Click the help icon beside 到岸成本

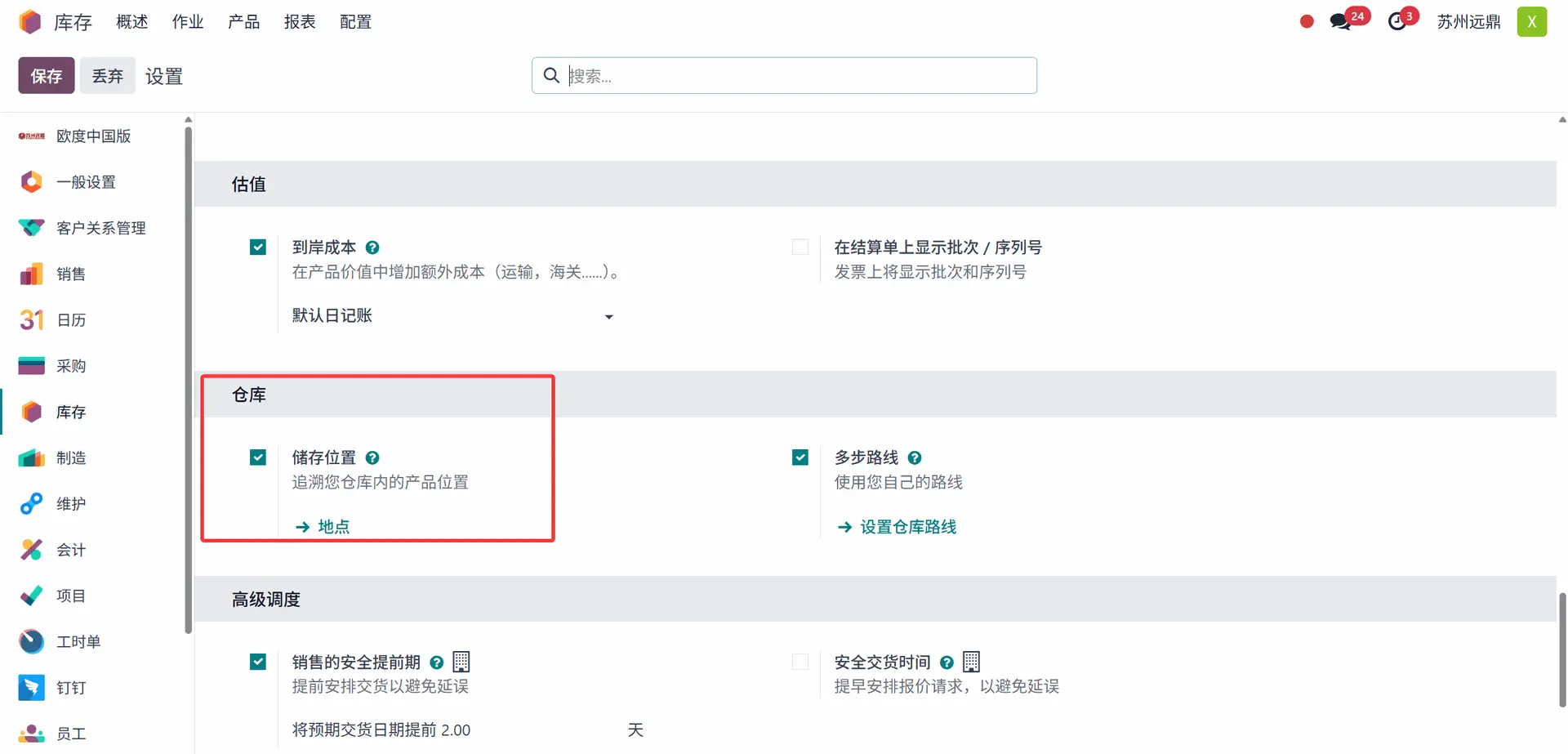(372, 248)
